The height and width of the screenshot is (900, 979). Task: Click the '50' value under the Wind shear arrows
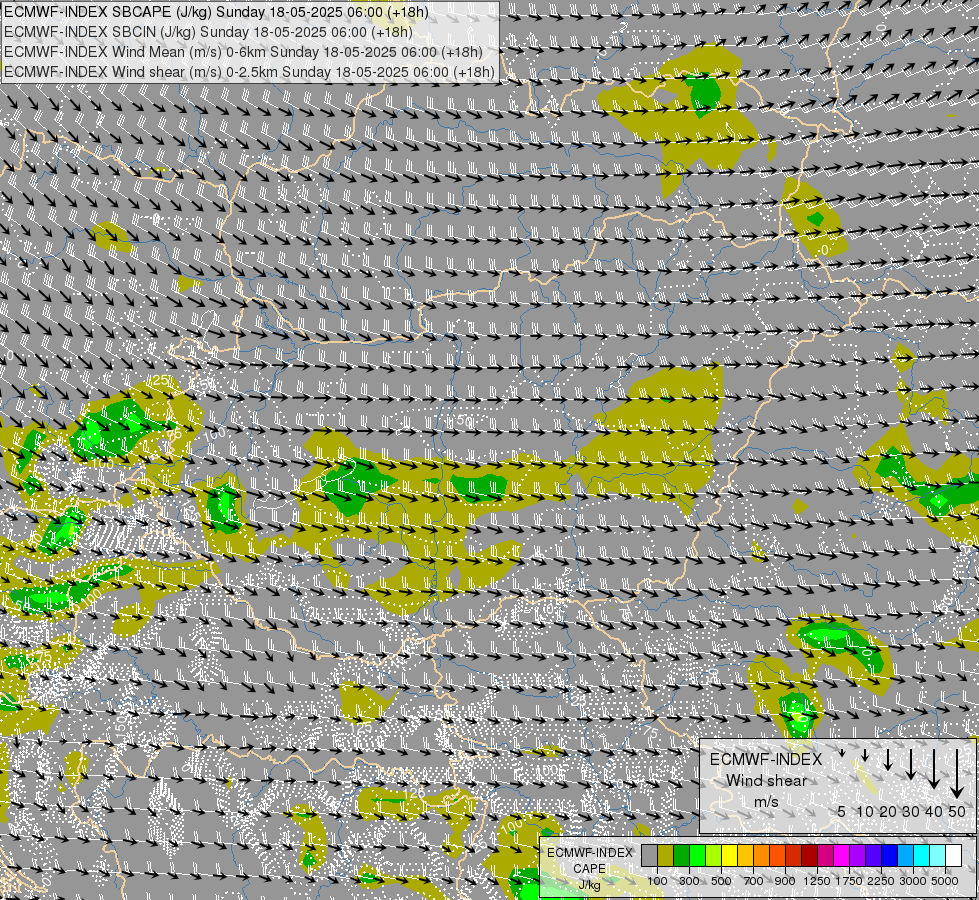(957, 811)
